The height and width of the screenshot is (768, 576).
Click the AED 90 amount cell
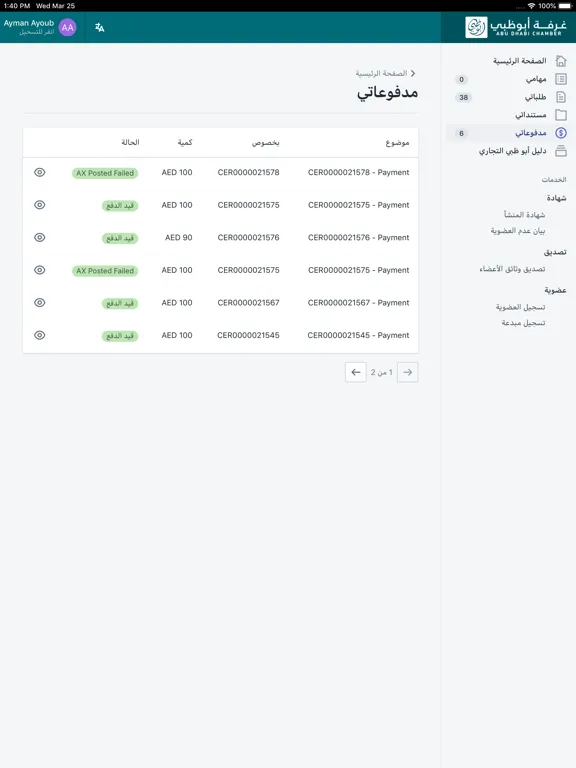pyautogui.click(x=179, y=238)
